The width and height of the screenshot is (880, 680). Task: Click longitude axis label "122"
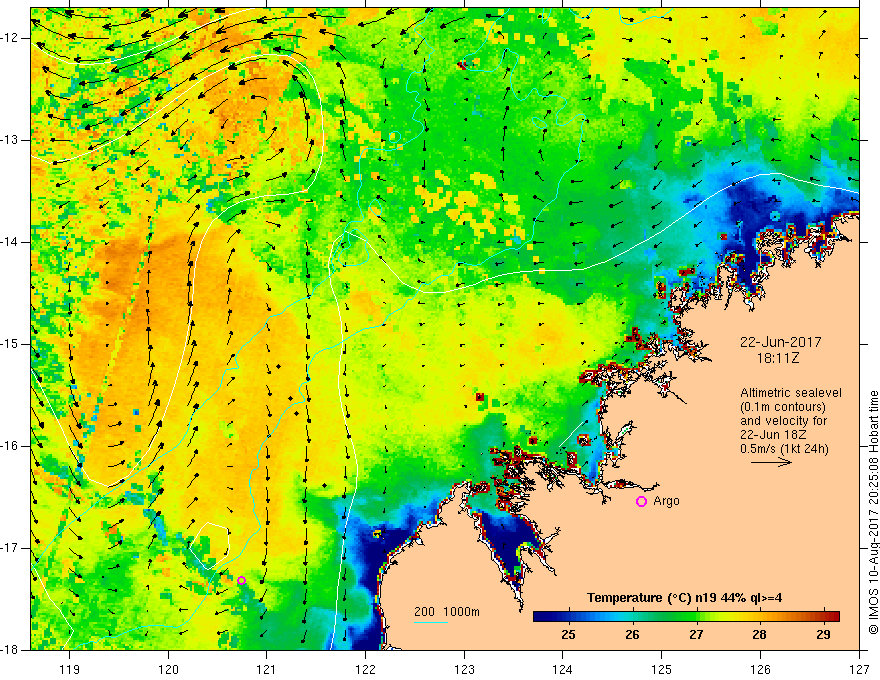pos(365,669)
